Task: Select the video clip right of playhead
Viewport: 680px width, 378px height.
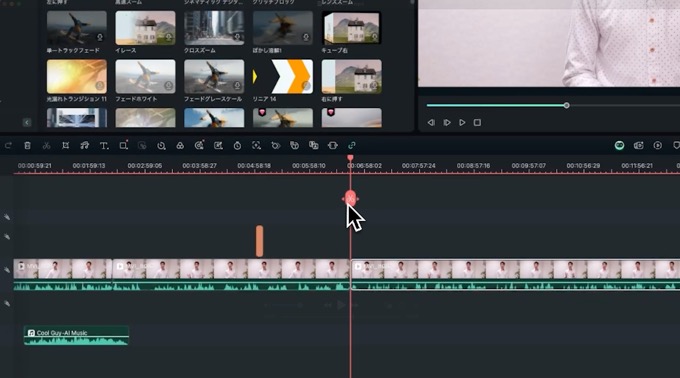Action: pos(515,275)
